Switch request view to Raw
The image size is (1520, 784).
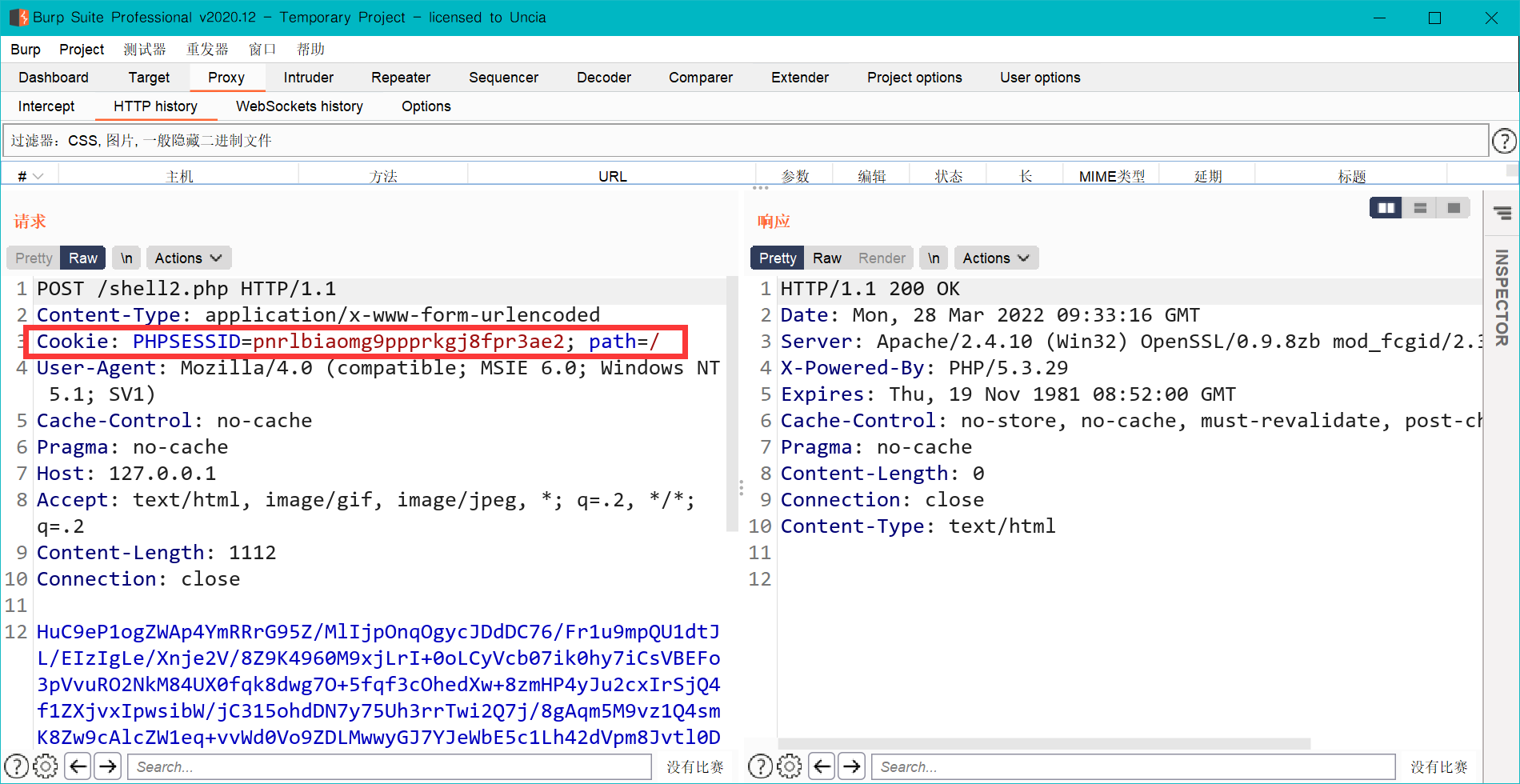[82, 258]
